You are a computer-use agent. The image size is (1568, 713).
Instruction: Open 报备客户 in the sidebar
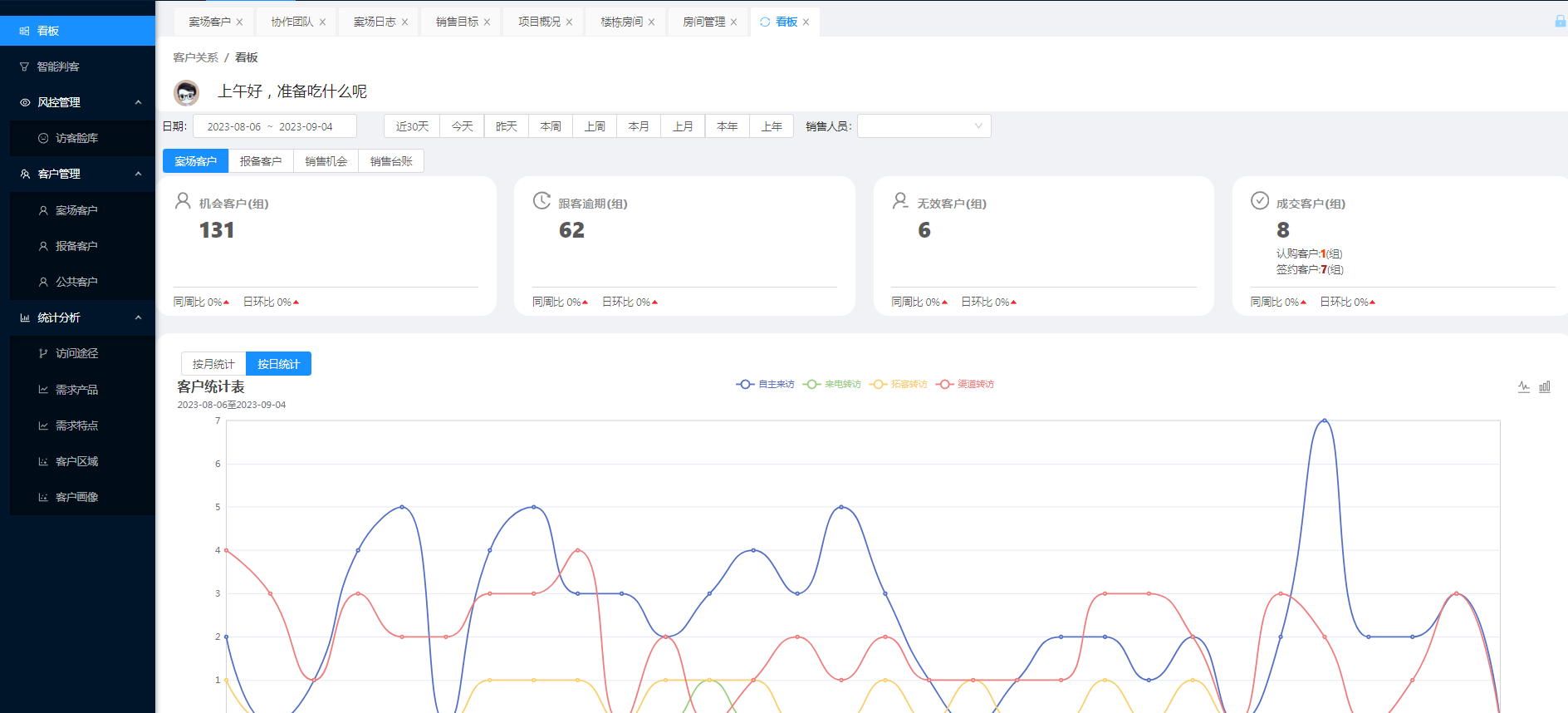pyautogui.click(x=82, y=246)
